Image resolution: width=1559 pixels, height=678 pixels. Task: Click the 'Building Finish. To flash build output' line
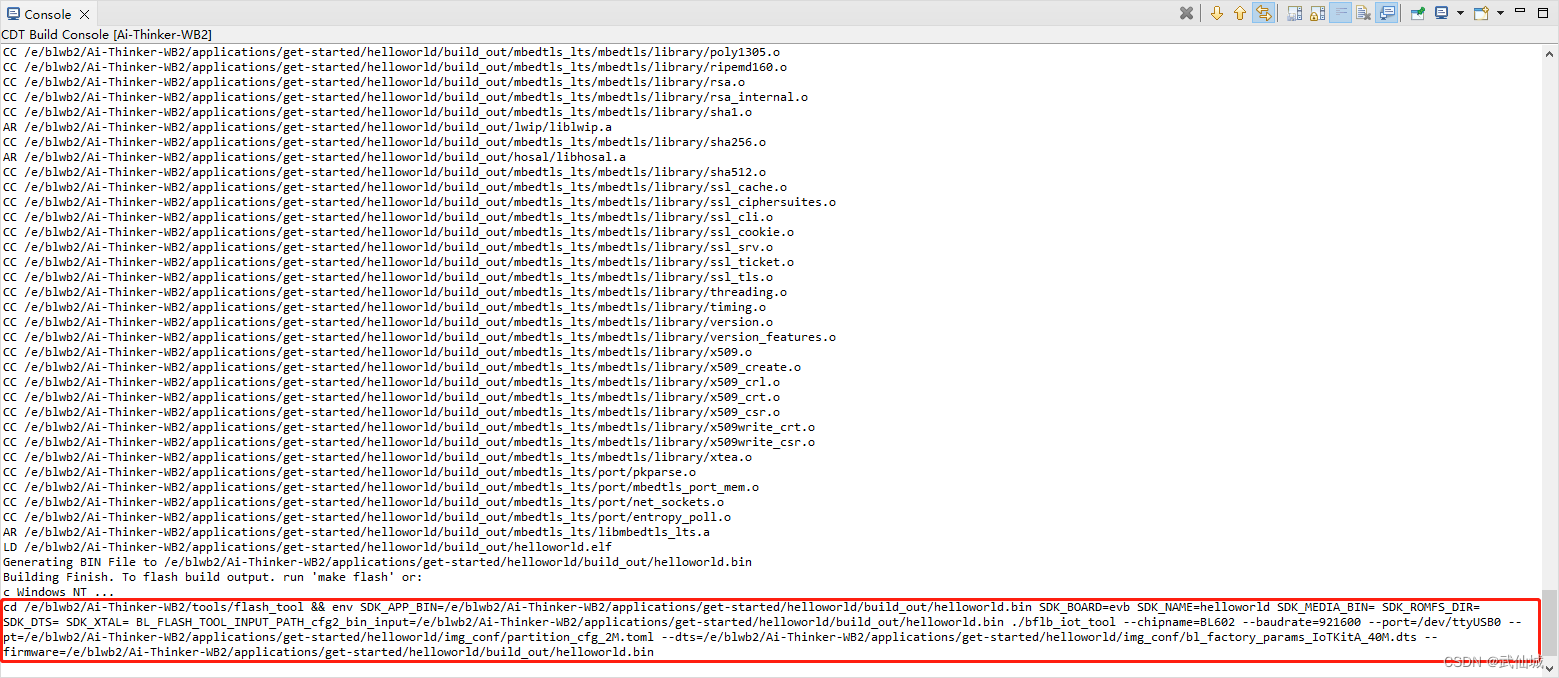coord(212,577)
